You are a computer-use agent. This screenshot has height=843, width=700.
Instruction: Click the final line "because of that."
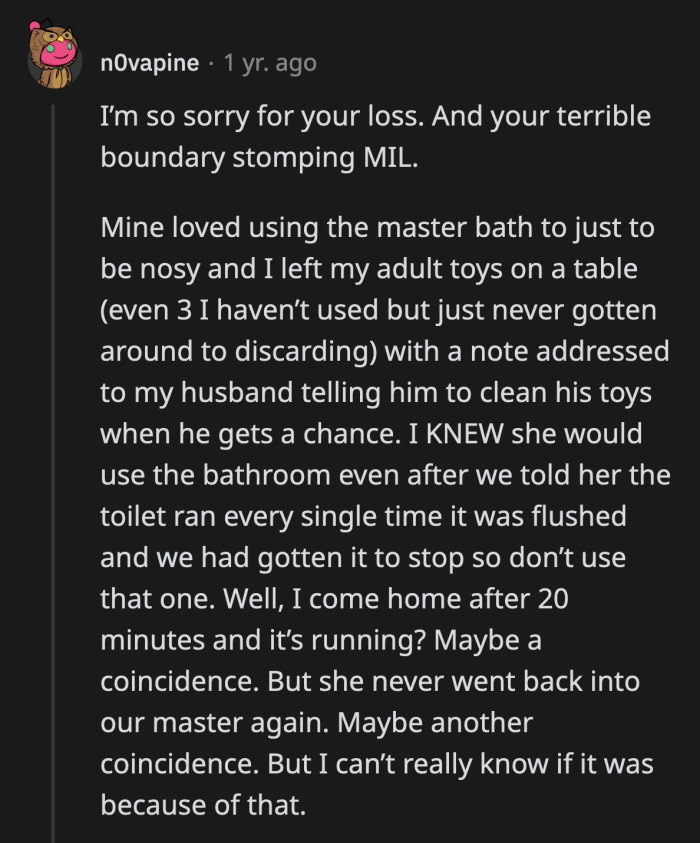pyautogui.click(x=203, y=805)
